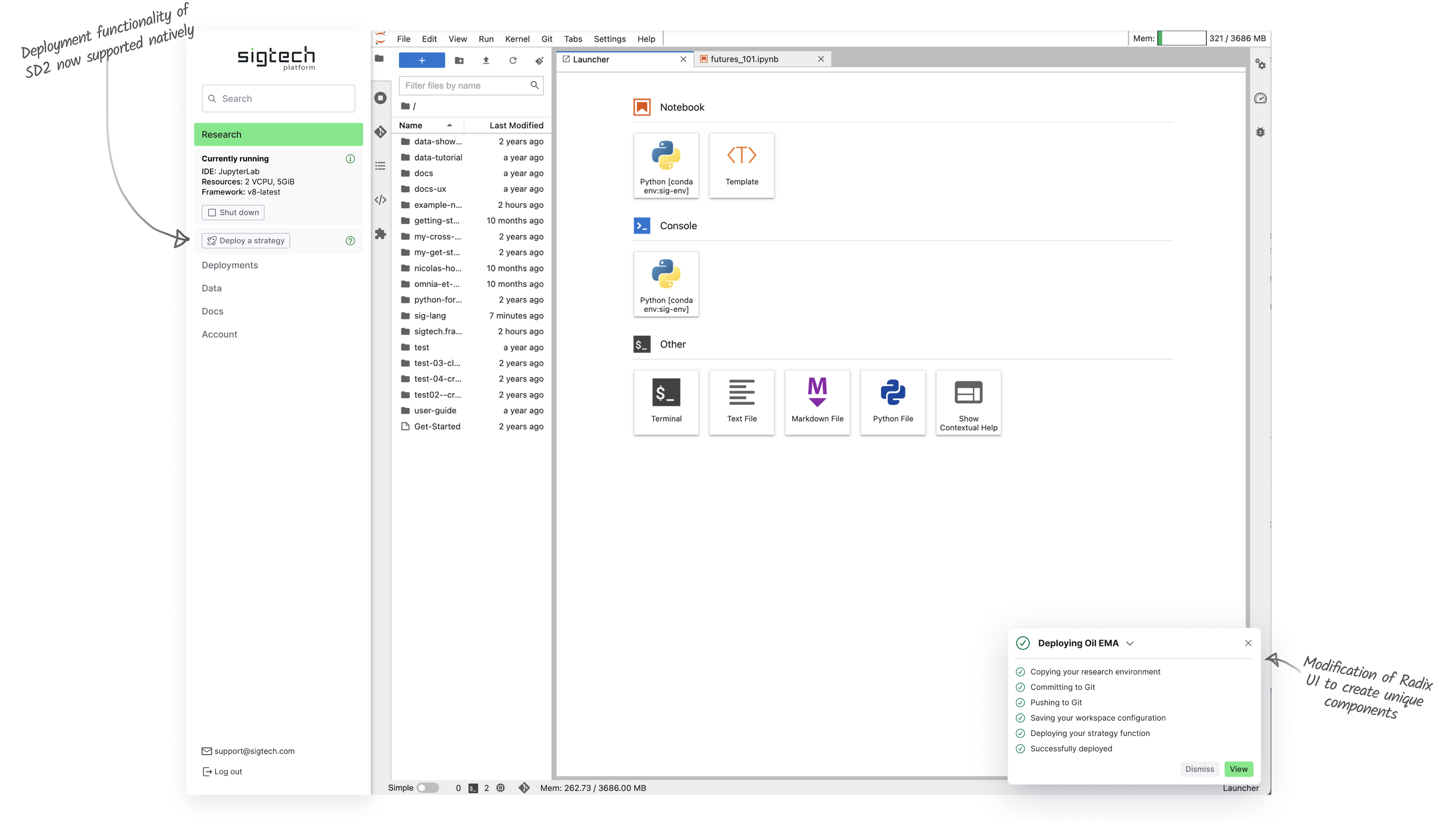Expand the sig-lang folder
Viewport: 1456px width, 822px height.
pyautogui.click(x=430, y=315)
